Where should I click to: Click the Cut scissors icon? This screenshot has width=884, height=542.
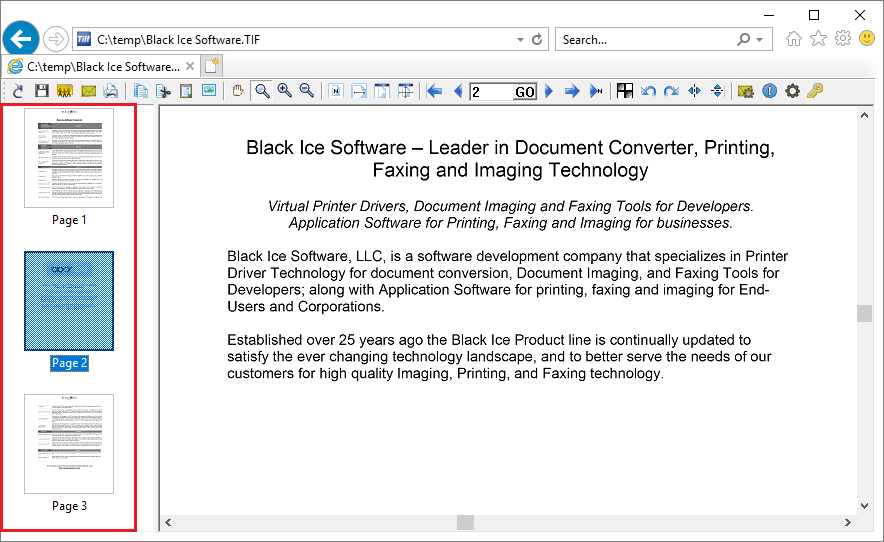pos(163,91)
